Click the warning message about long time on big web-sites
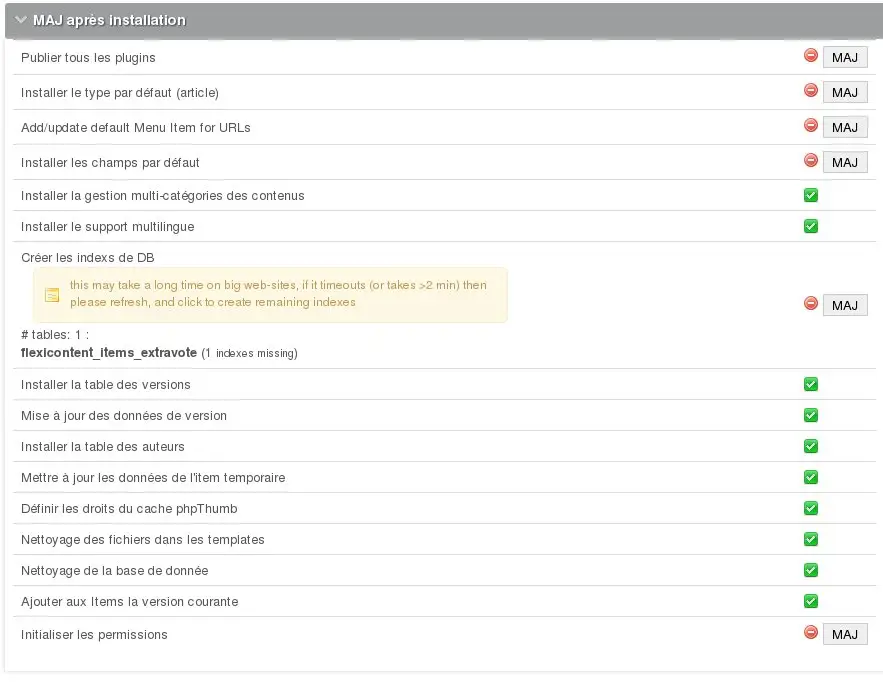Screen dimensions: 883x689 pos(278,293)
